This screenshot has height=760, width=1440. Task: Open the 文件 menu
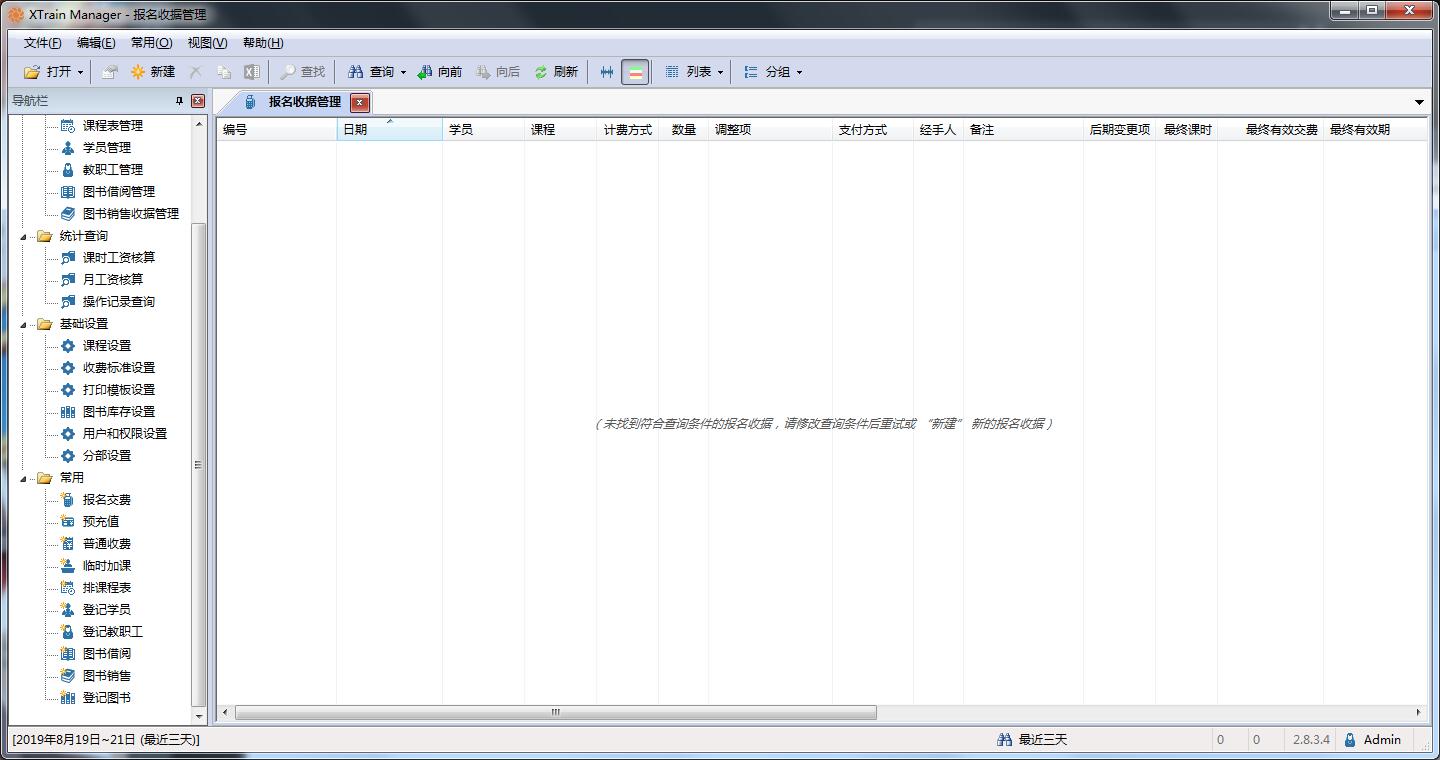[42, 43]
